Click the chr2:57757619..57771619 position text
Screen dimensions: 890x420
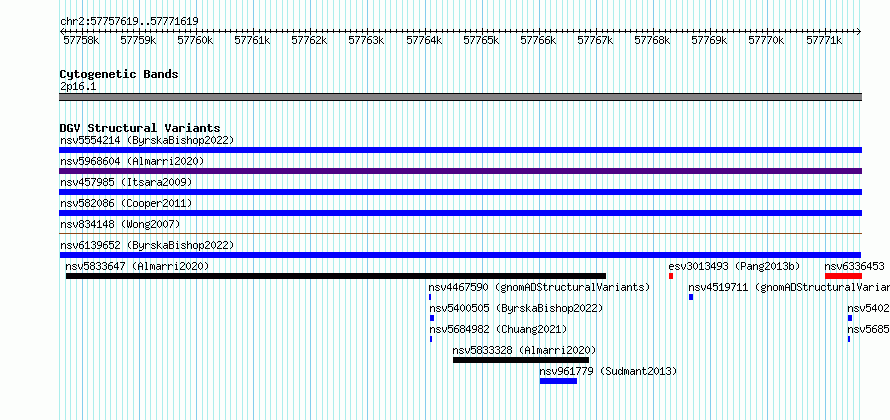129,22
